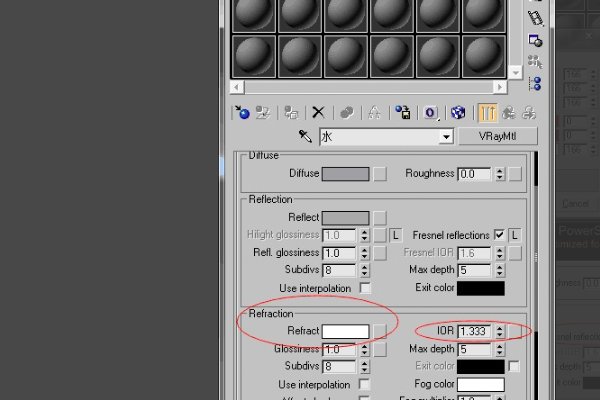This screenshot has width=600, height=400.
Task: Click the Go to Parent icon
Action: point(509,113)
